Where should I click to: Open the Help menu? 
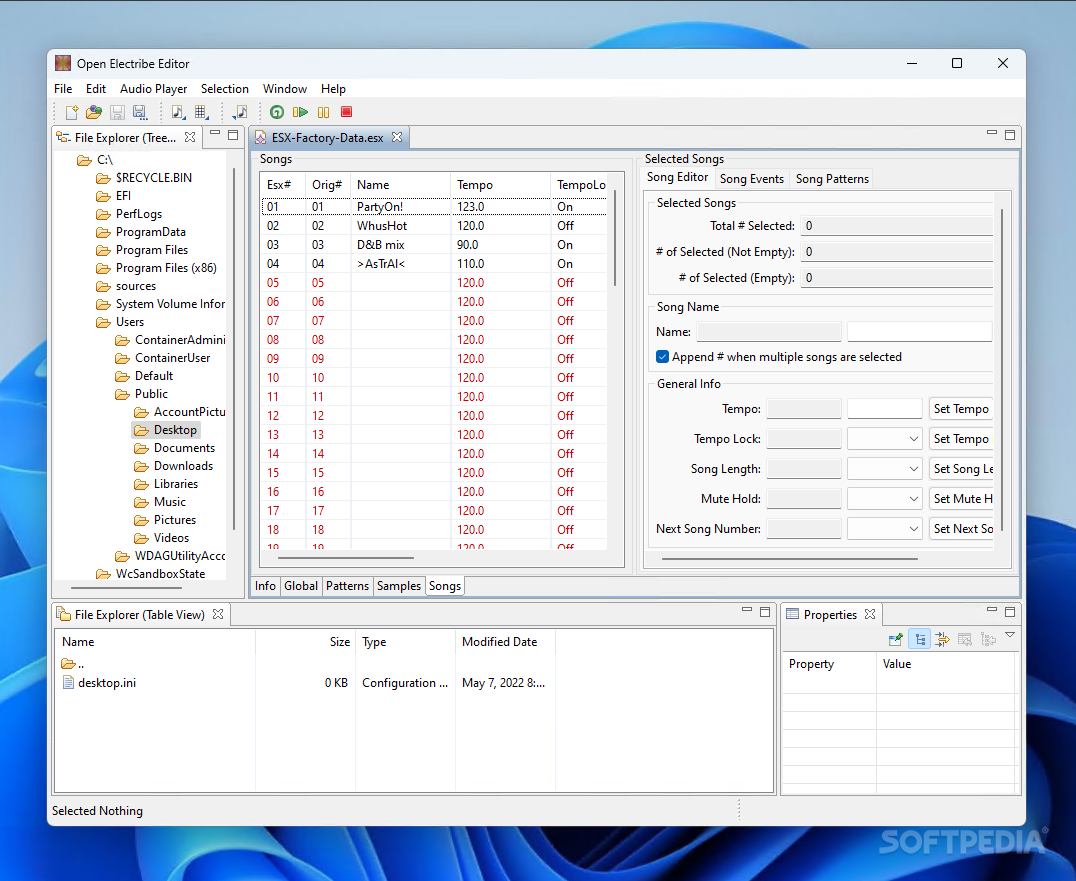click(334, 89)
